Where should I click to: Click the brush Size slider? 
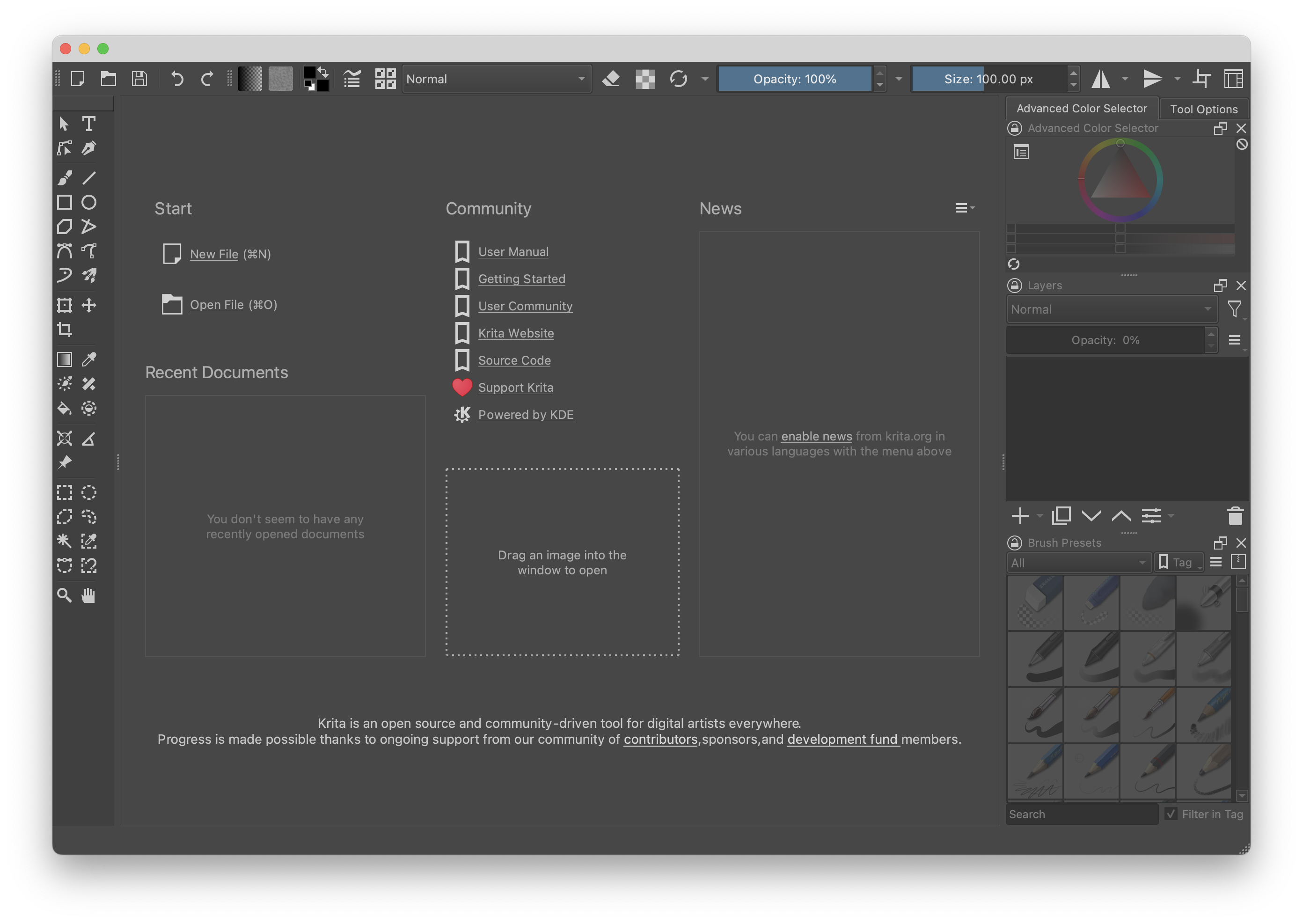[x=988, y=79]
